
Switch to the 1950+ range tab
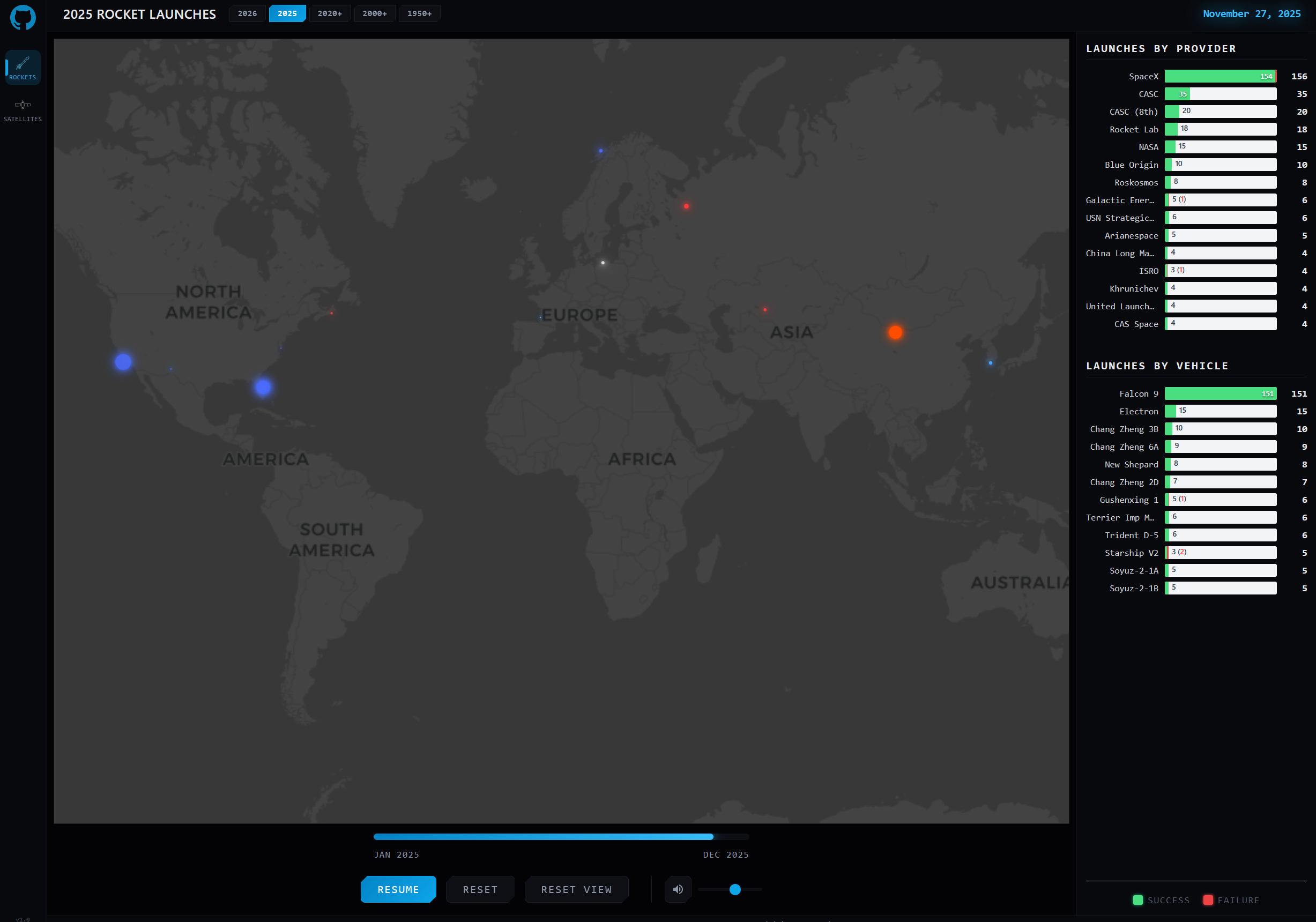pos(419,14)
